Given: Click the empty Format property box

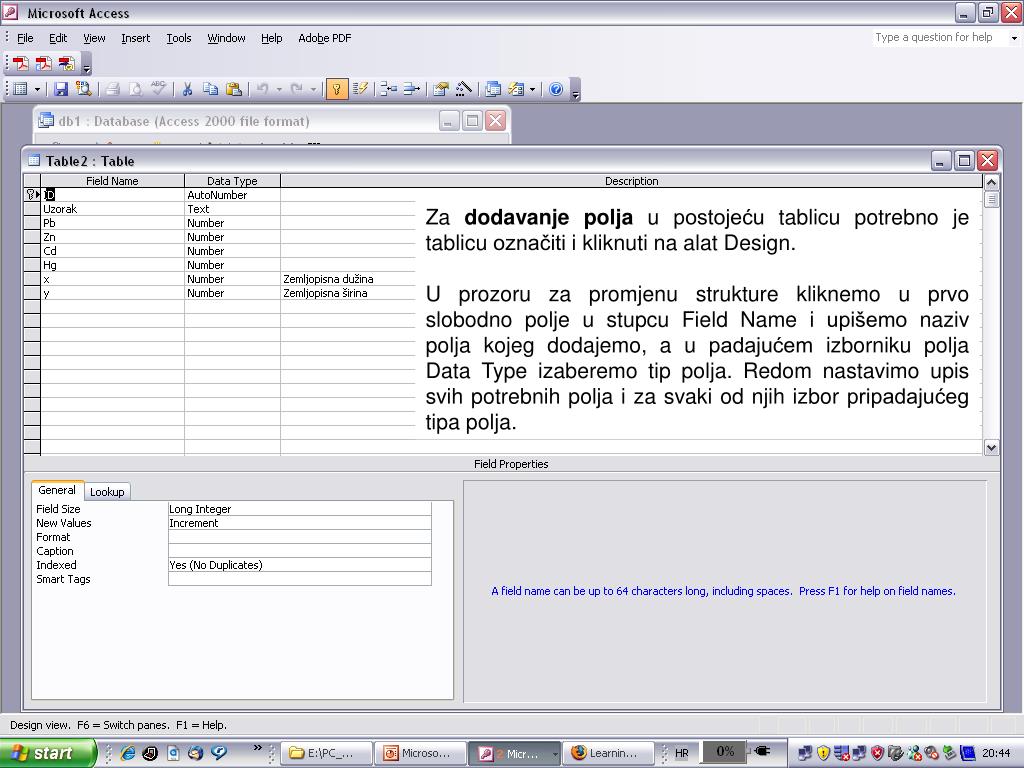Looking at the screenshot, I should pyautogui.click(x=300, y=537).
